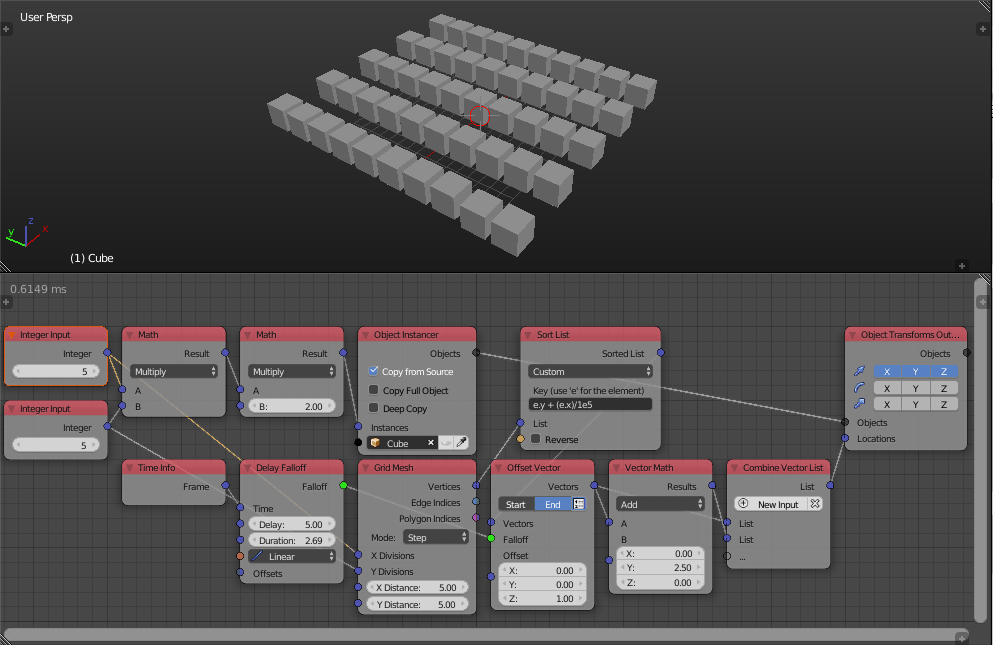The width and height of the screenshot is (993, 645).
Task: Select Start mode in Offset Vector
Action: click(516, 504)
